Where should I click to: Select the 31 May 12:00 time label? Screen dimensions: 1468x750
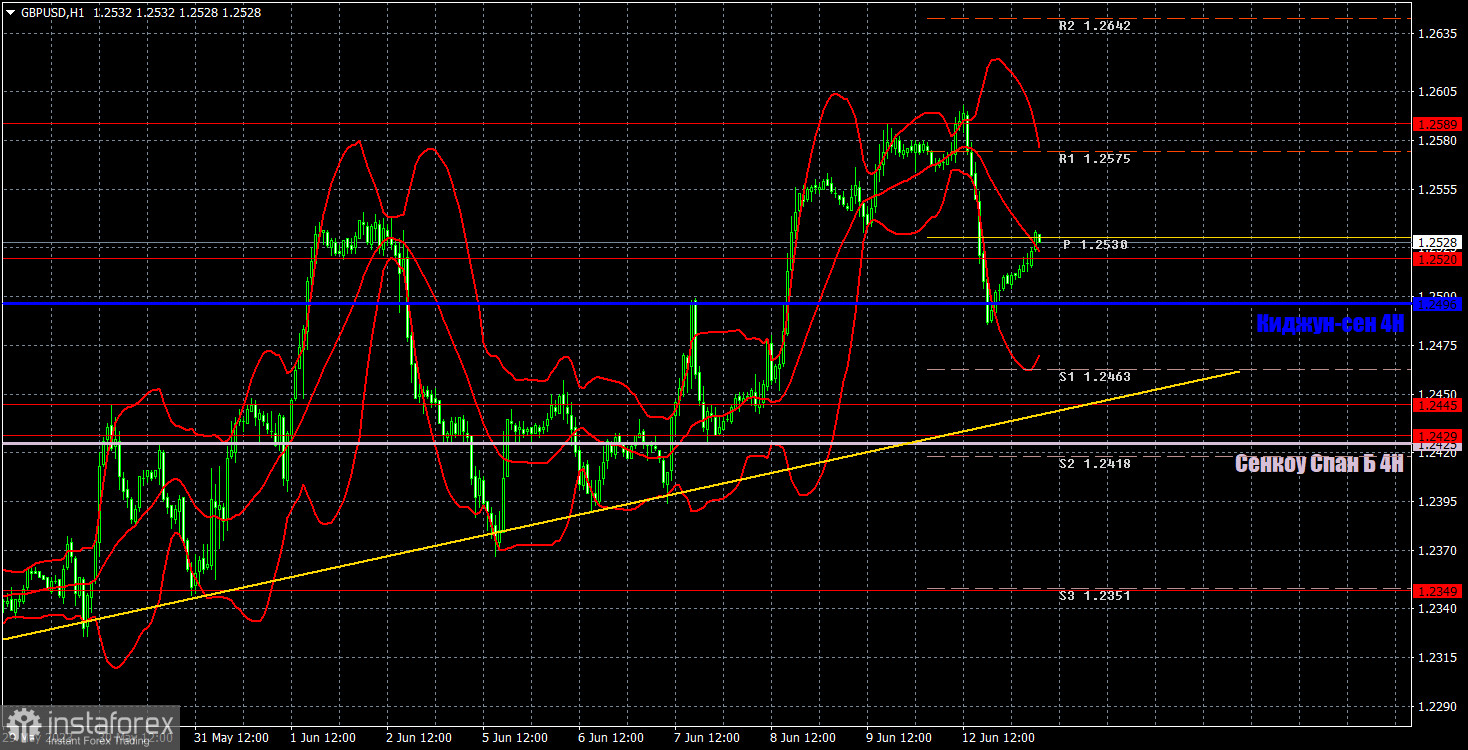click(231, 738)
